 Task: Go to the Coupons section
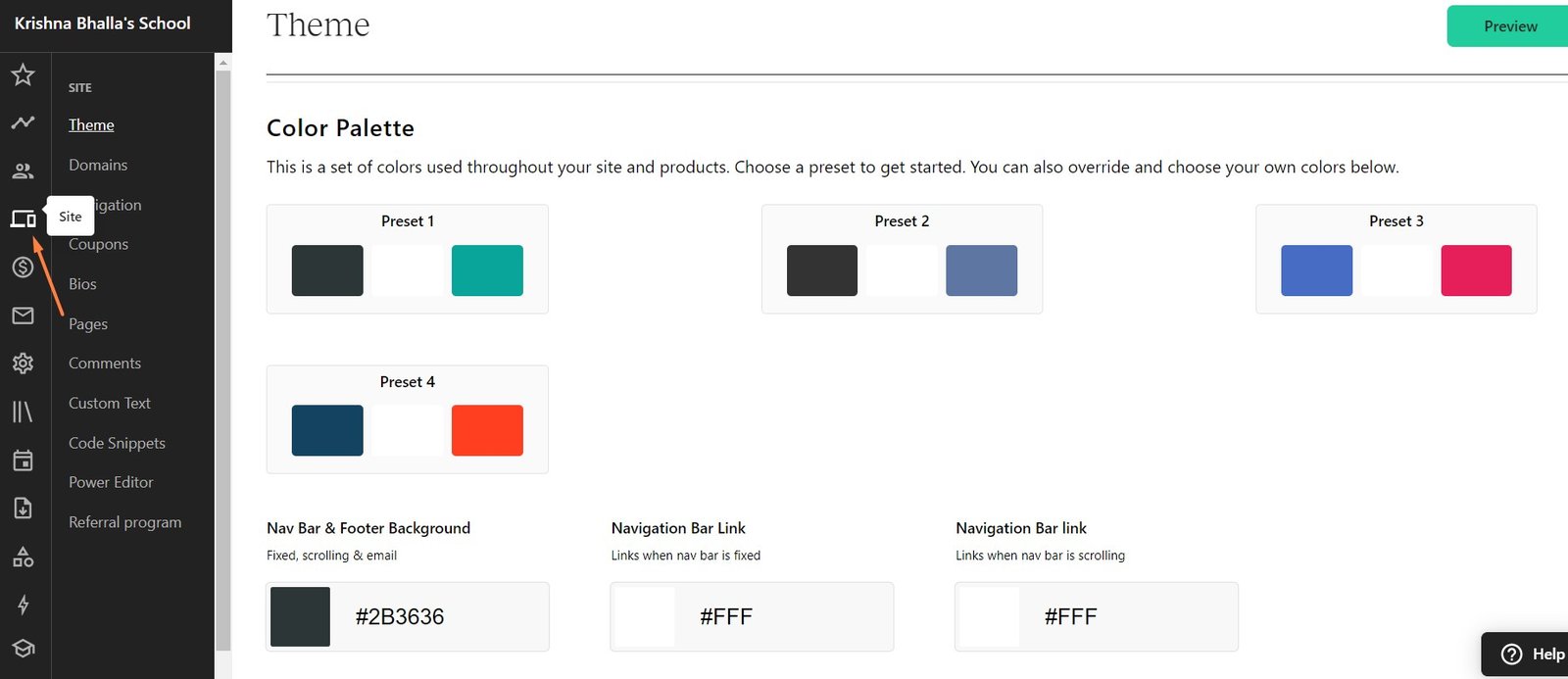(98, 244)
